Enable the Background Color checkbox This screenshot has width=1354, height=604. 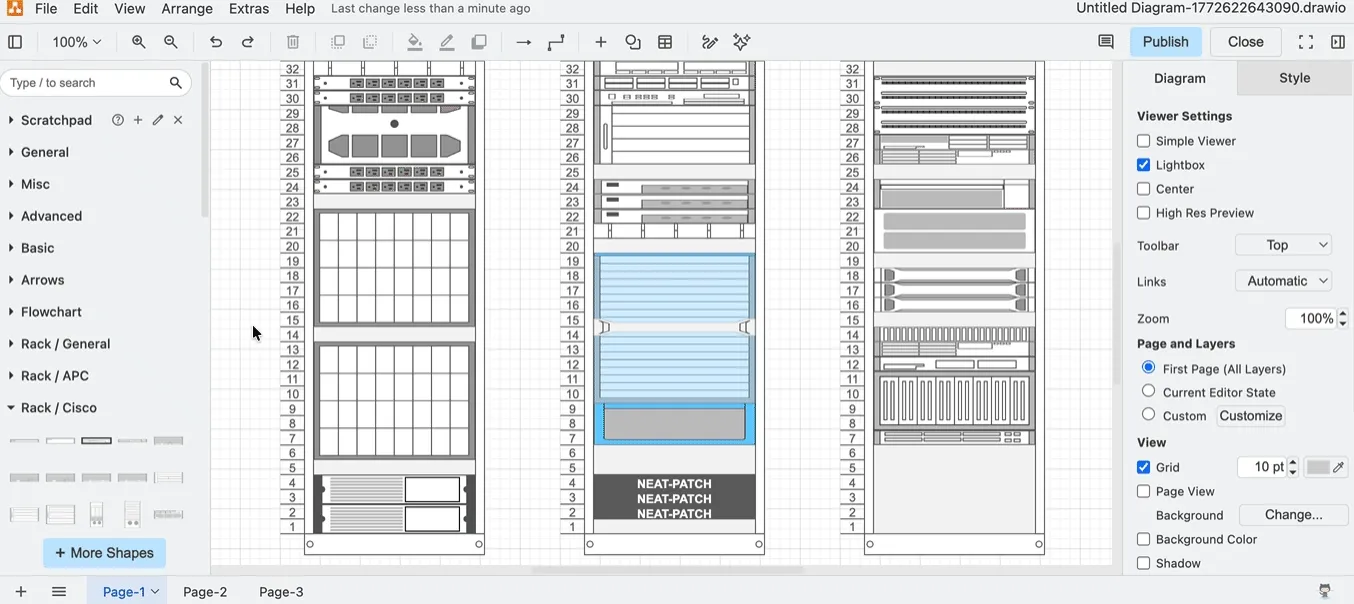(x=1143, y=539)
